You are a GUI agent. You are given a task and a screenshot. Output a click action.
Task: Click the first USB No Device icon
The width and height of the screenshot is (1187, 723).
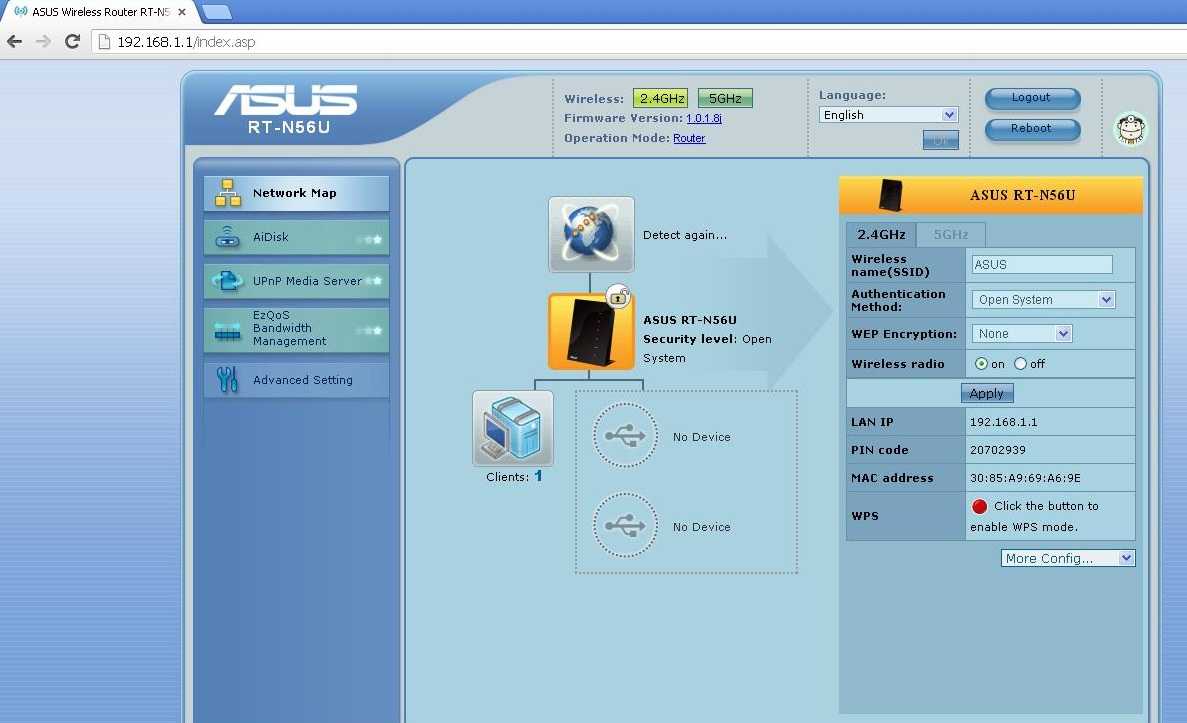pos(625,436)
